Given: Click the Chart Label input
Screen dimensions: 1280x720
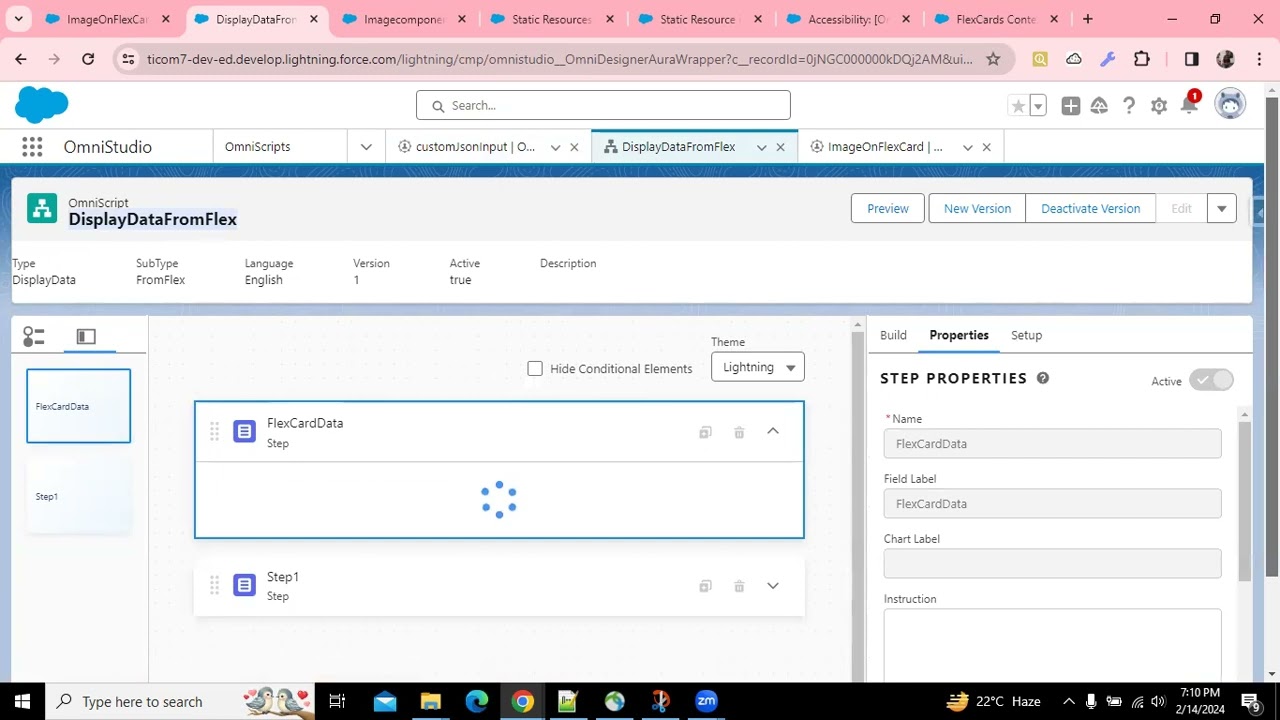Looking at the screenshot, I should tap(1052, 563).
